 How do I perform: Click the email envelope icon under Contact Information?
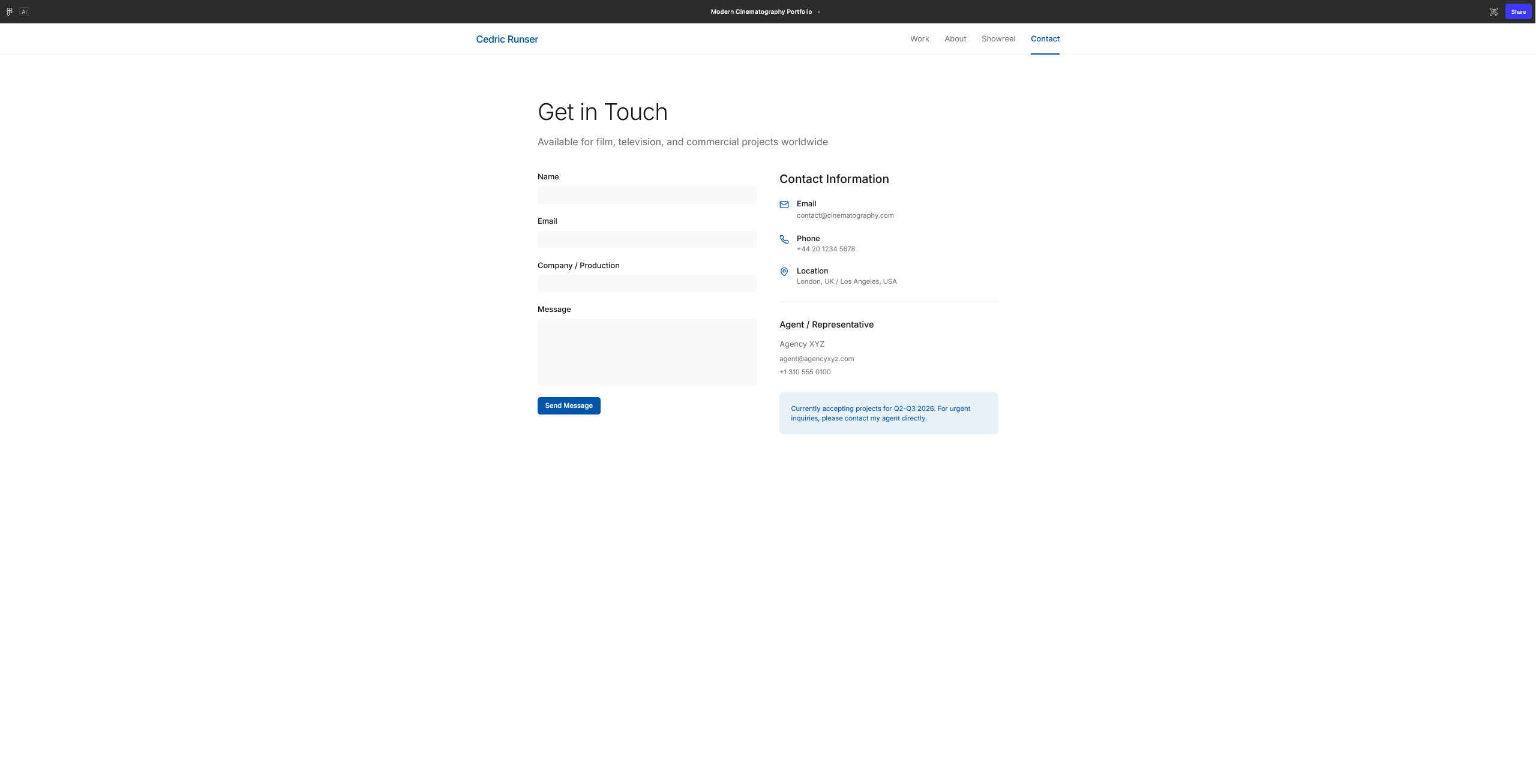coord(784,205)
